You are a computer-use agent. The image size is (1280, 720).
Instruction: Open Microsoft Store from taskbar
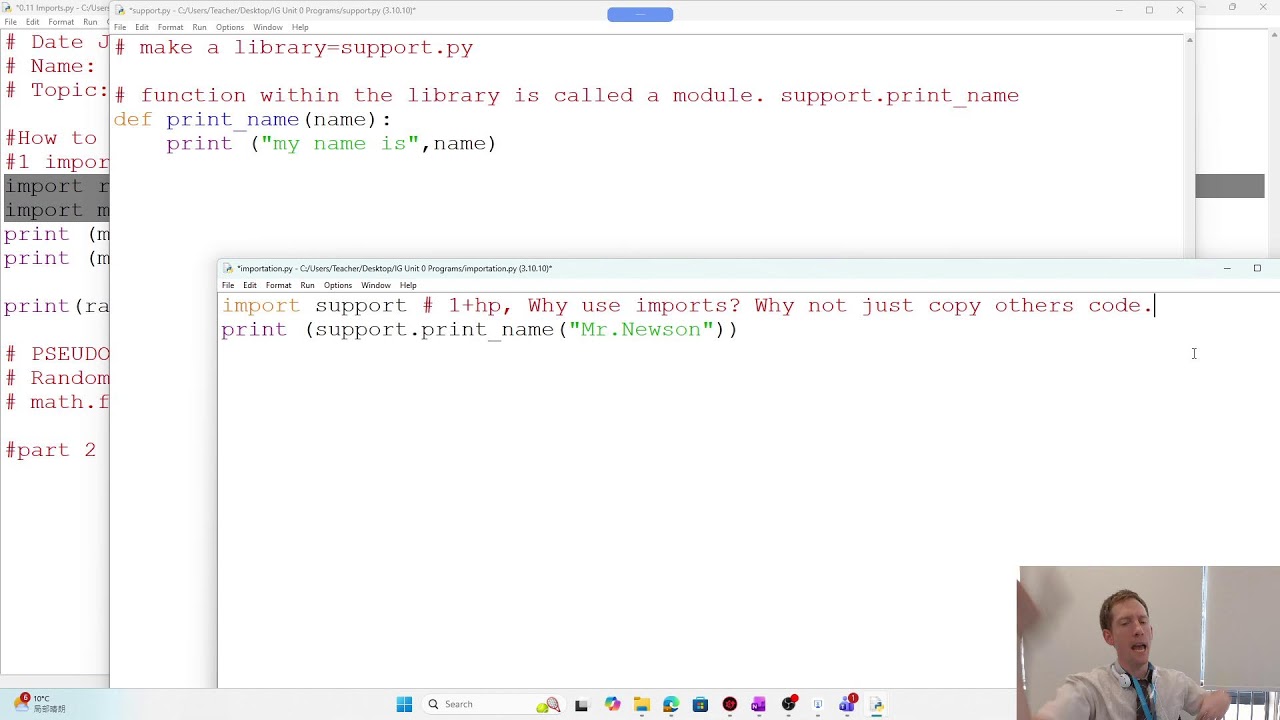click(700, 704)
